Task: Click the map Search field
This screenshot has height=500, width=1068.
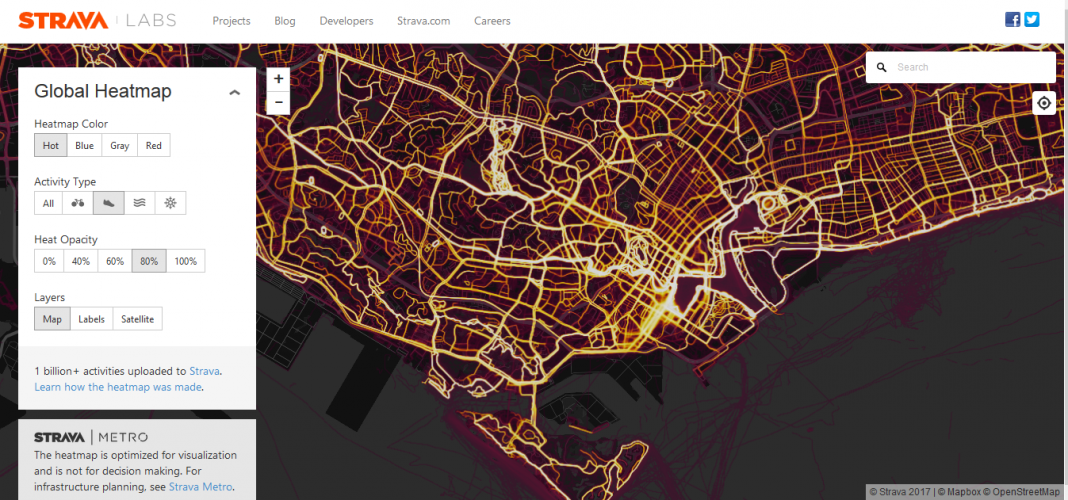Action: [x=970, y=67]
